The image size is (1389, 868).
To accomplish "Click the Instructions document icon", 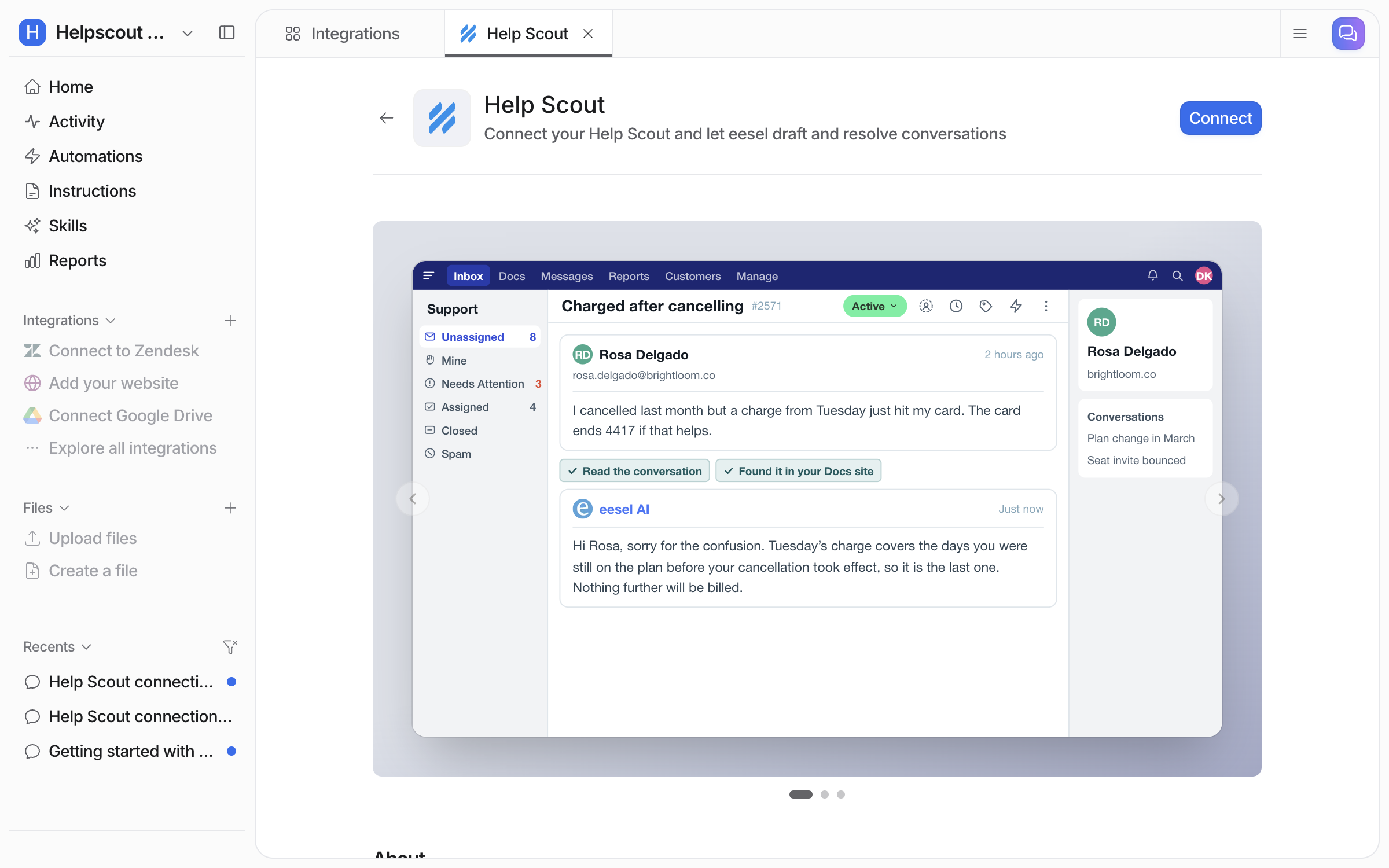I will coord(32,191).
